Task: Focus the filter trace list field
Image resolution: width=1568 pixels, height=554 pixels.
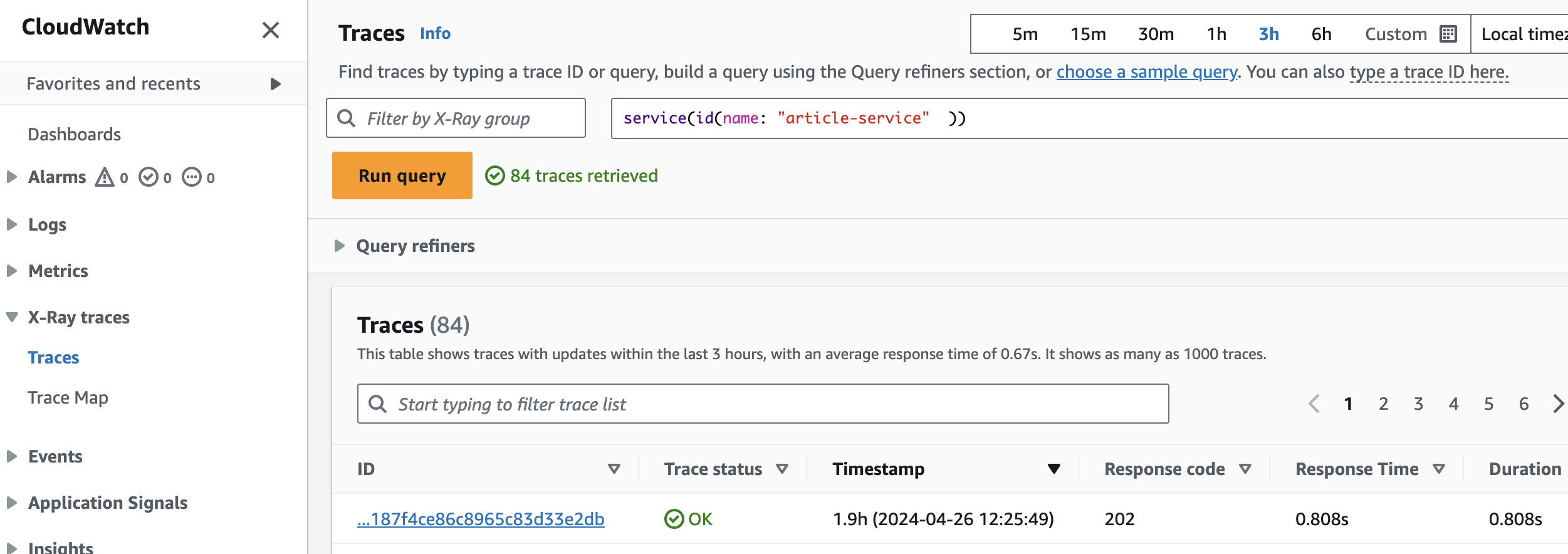Action: (762, 404)
